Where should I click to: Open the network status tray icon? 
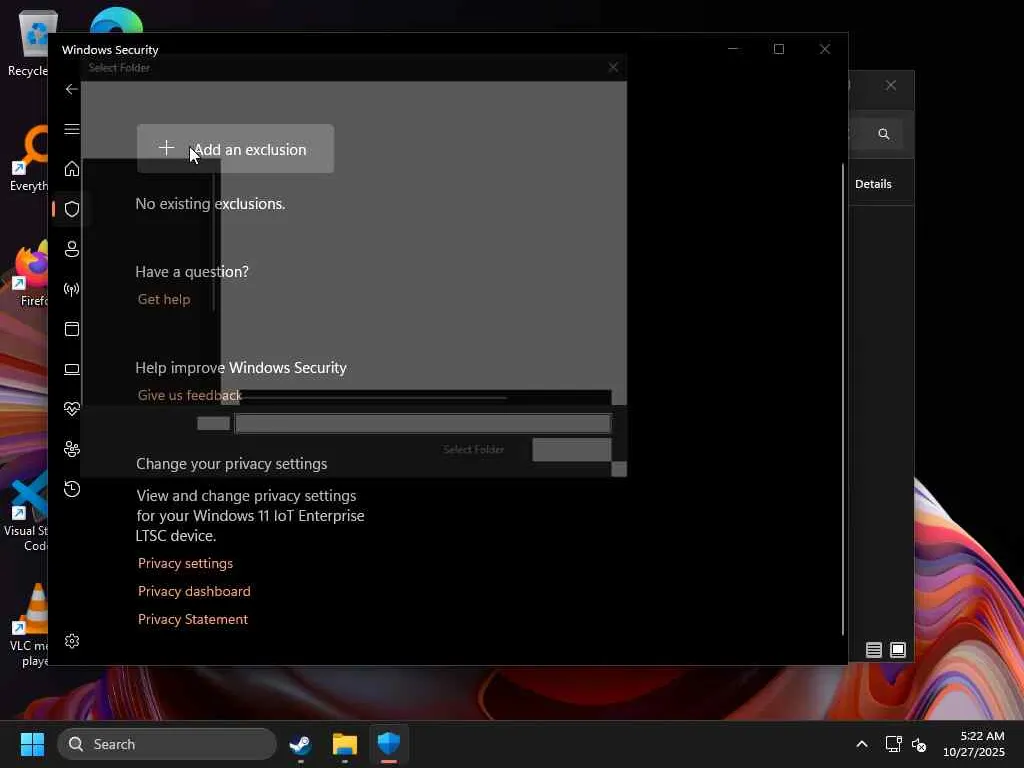(893, 744)
